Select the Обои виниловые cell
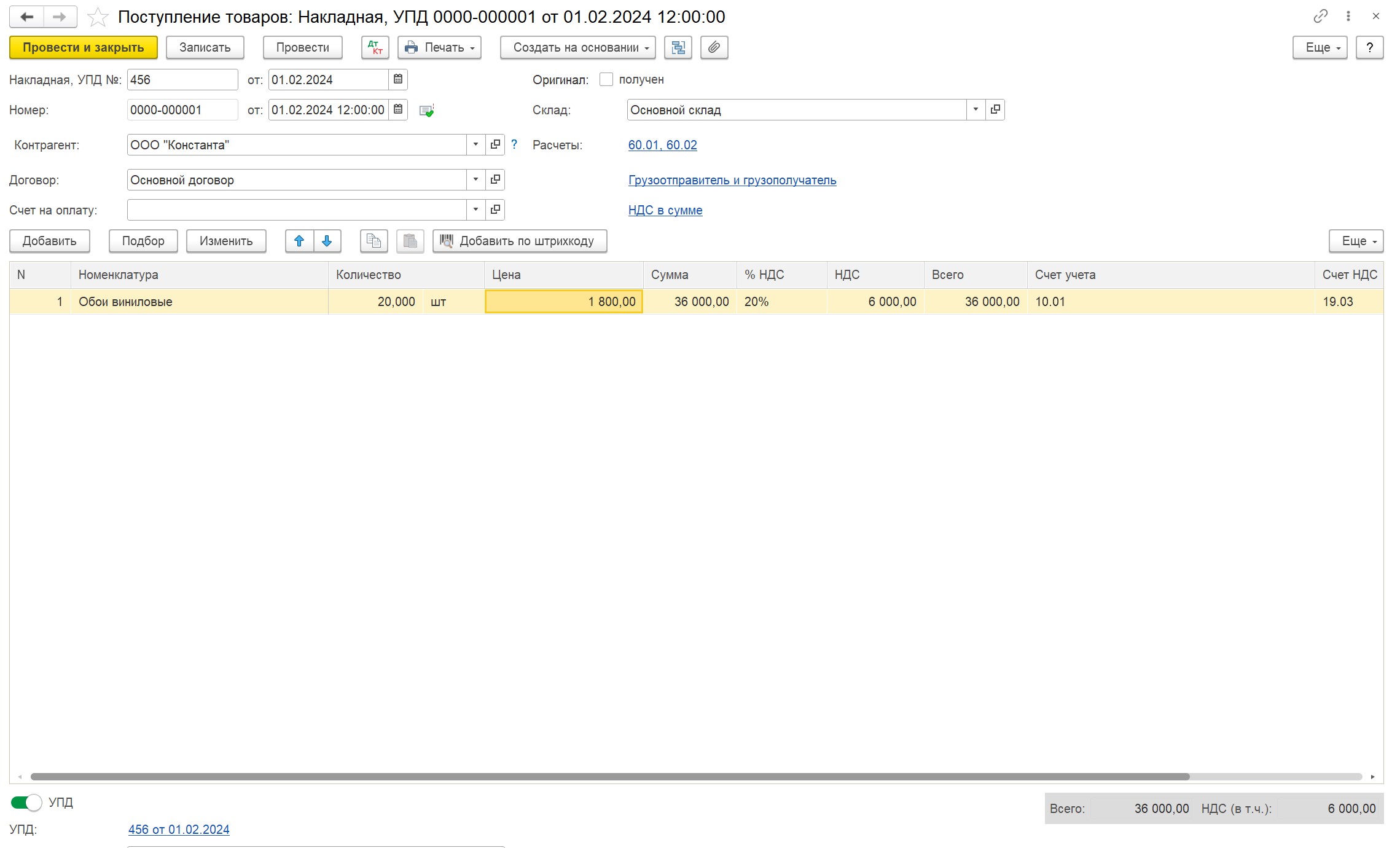Screen dimensions: 1400x848 click(200, 302)
